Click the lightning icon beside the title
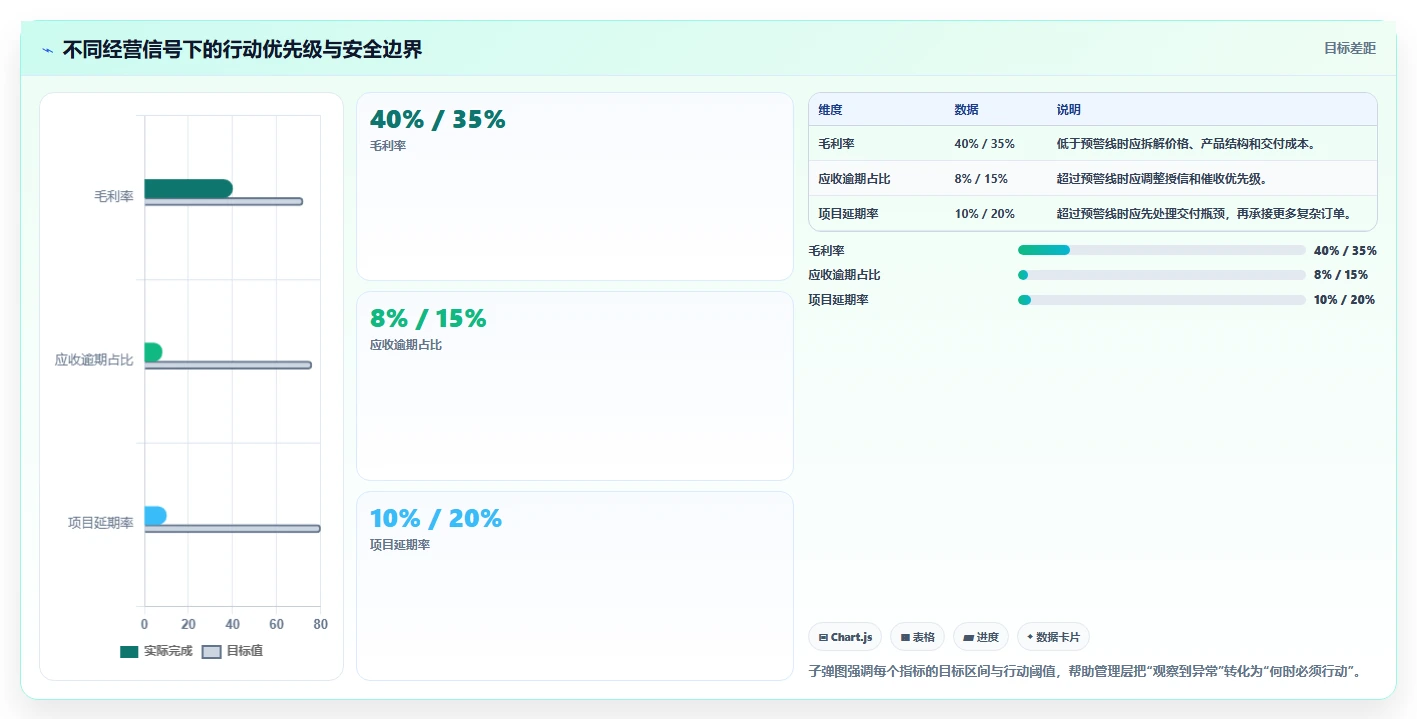This screenshot has width=1417, height=719. tap(47, 50)
